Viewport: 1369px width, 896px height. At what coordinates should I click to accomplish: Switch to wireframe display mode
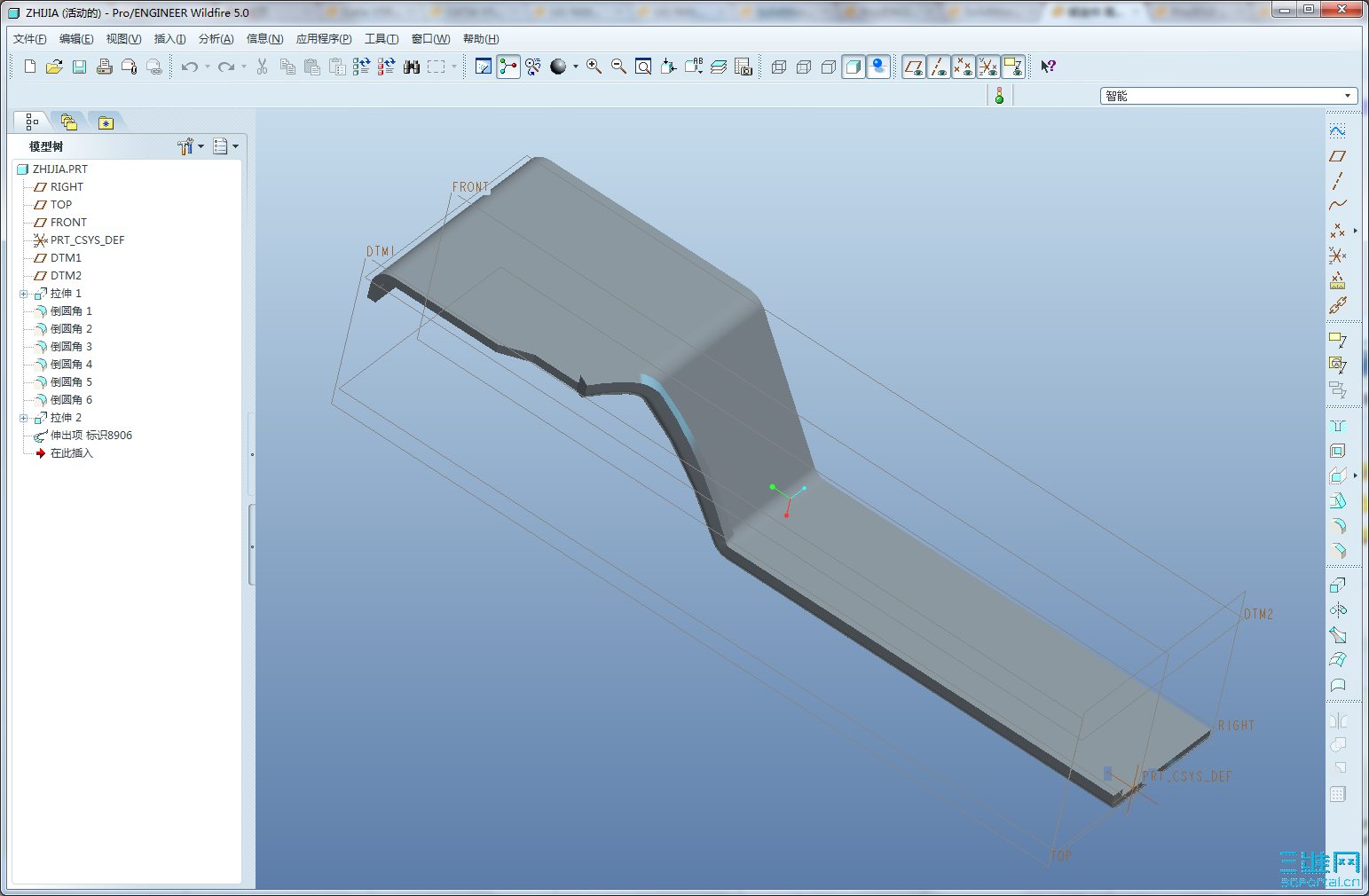779,67
